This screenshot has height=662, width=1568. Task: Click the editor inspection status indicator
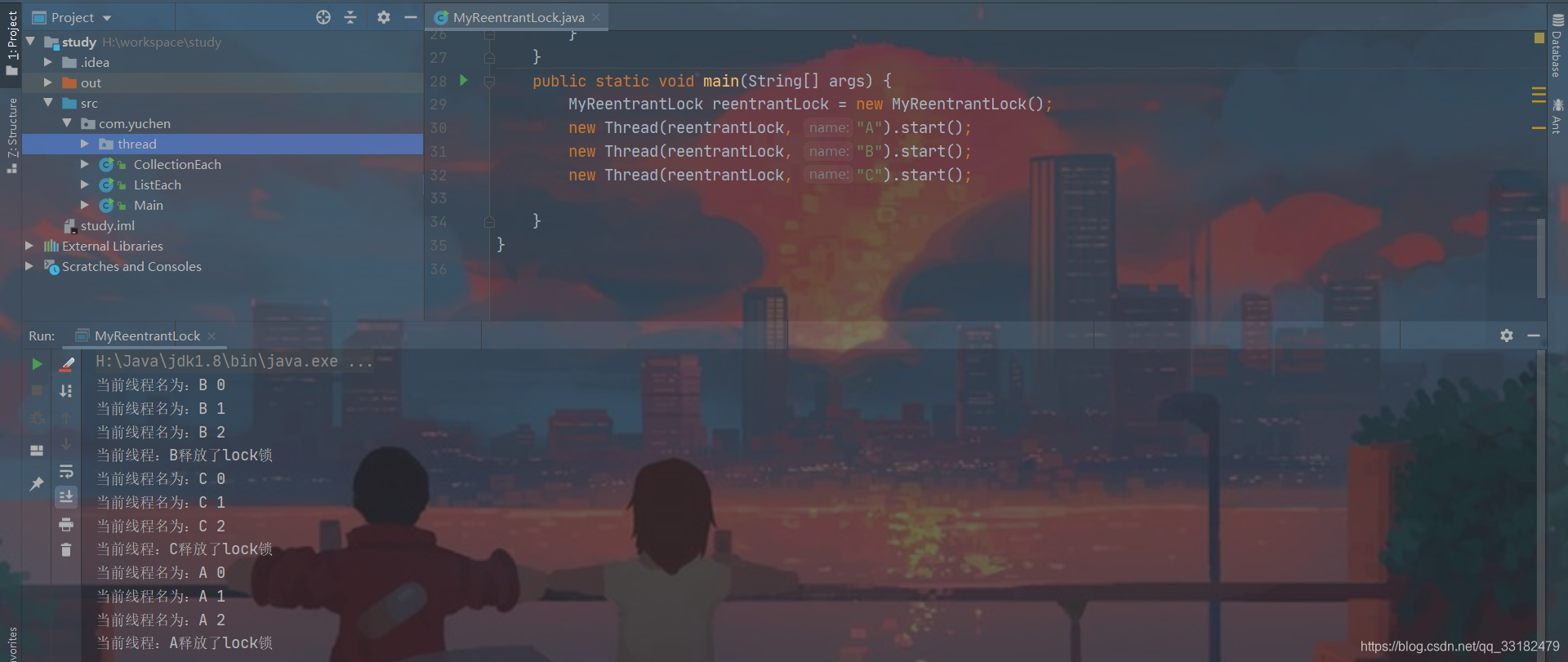tap(1539, 38)
